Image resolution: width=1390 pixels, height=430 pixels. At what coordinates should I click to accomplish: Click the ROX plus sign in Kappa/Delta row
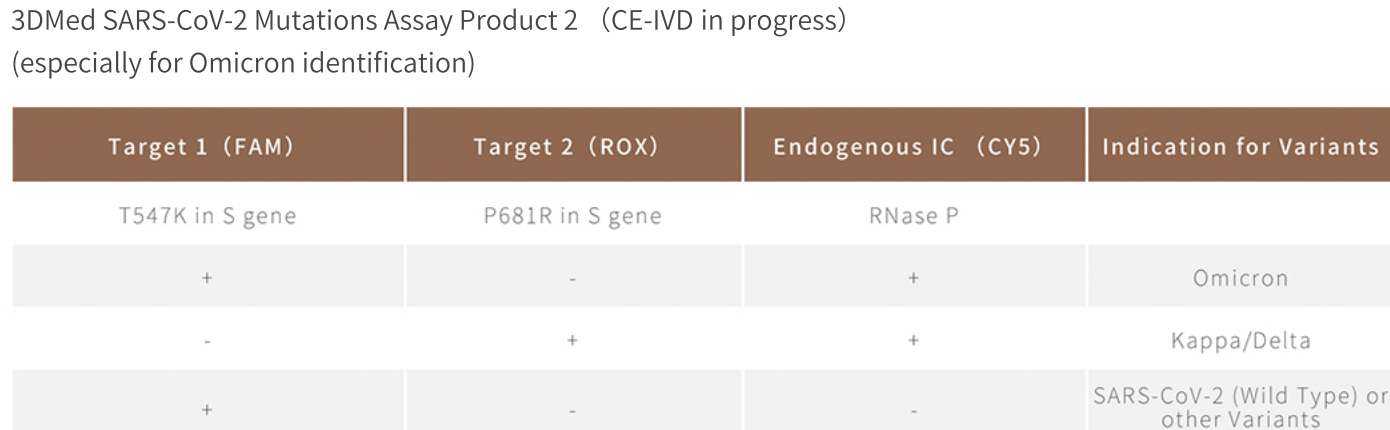(x=572, y=341)
